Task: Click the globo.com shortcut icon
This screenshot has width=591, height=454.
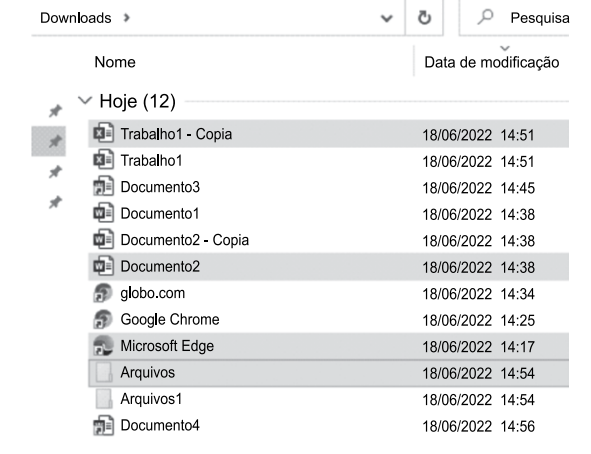Action: coord(103,293)
